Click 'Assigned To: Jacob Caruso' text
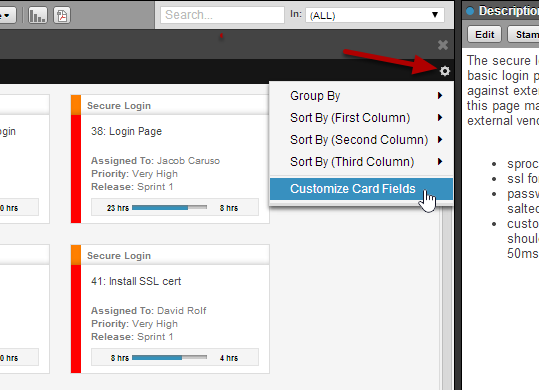Image resolution: width=539 pixels, height=390 pixels. [x=155, y=161]
